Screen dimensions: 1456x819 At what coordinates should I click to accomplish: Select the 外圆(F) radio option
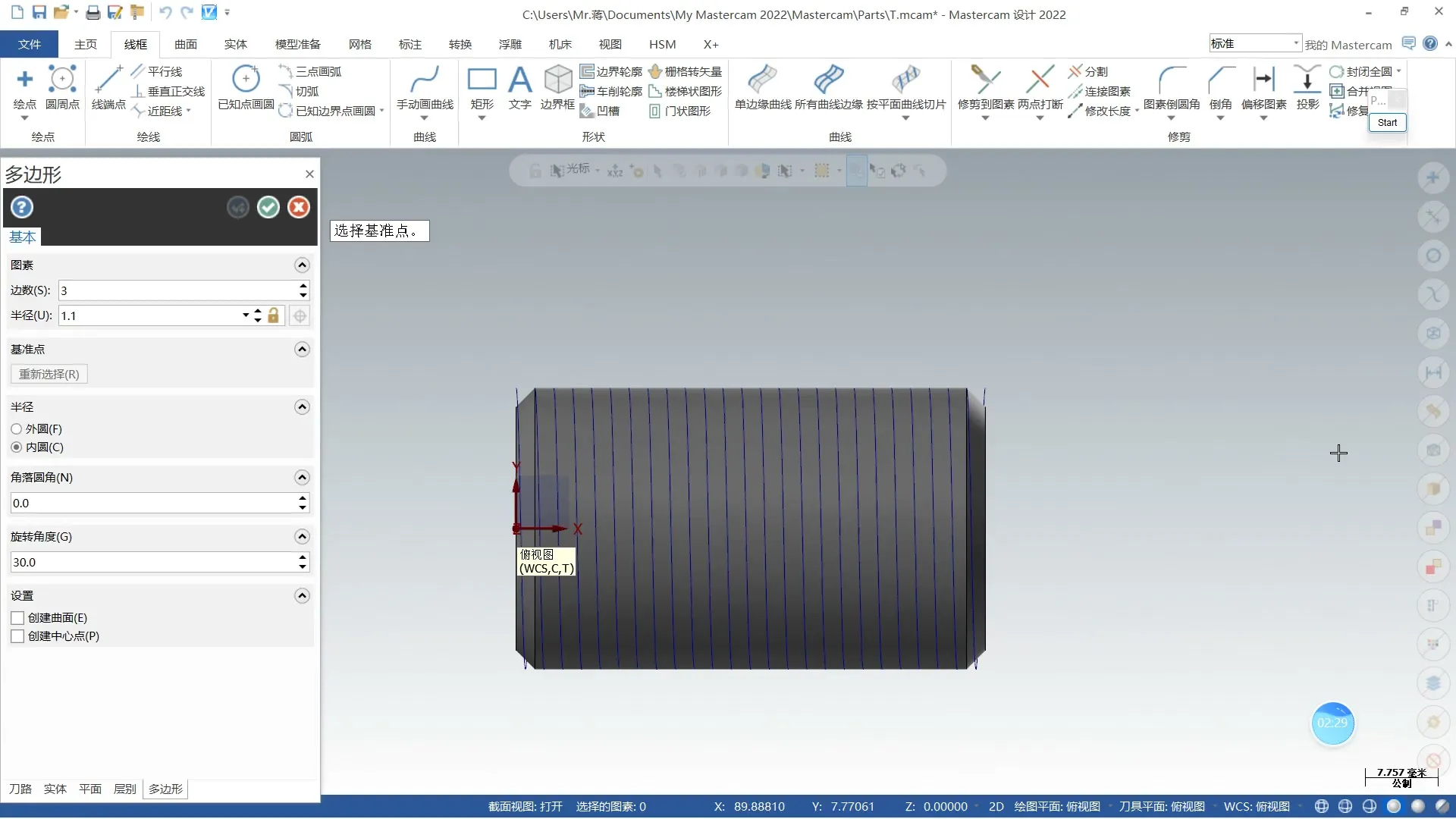[x=17, y=429]
